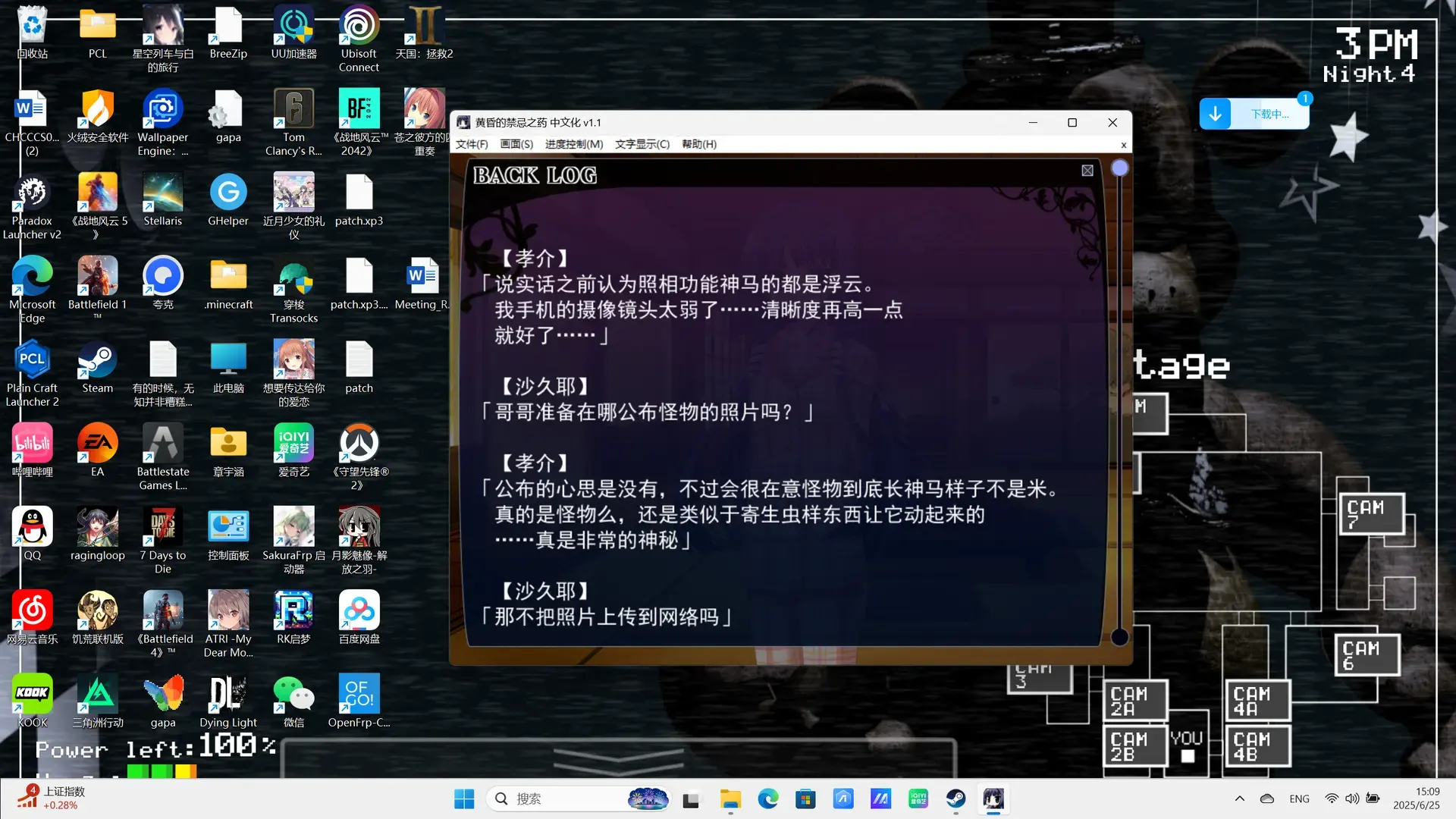
Task: Select the CAM 4A camera button
Action: 1257,701
